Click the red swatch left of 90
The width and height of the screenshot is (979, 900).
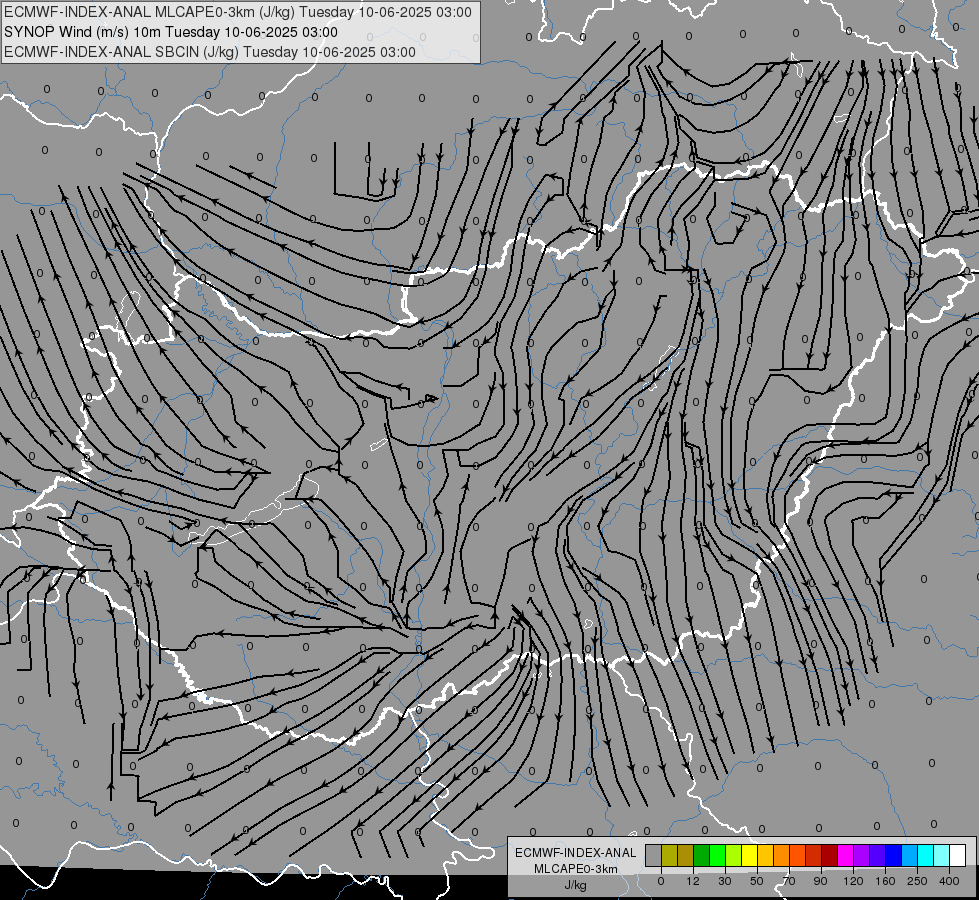(814, 856)
